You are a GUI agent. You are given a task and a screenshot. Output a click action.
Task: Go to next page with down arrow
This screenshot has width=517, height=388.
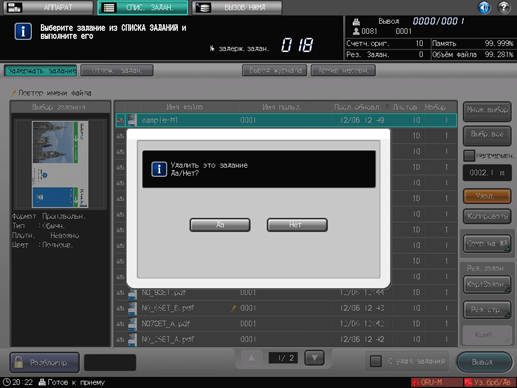click(314, 358)
